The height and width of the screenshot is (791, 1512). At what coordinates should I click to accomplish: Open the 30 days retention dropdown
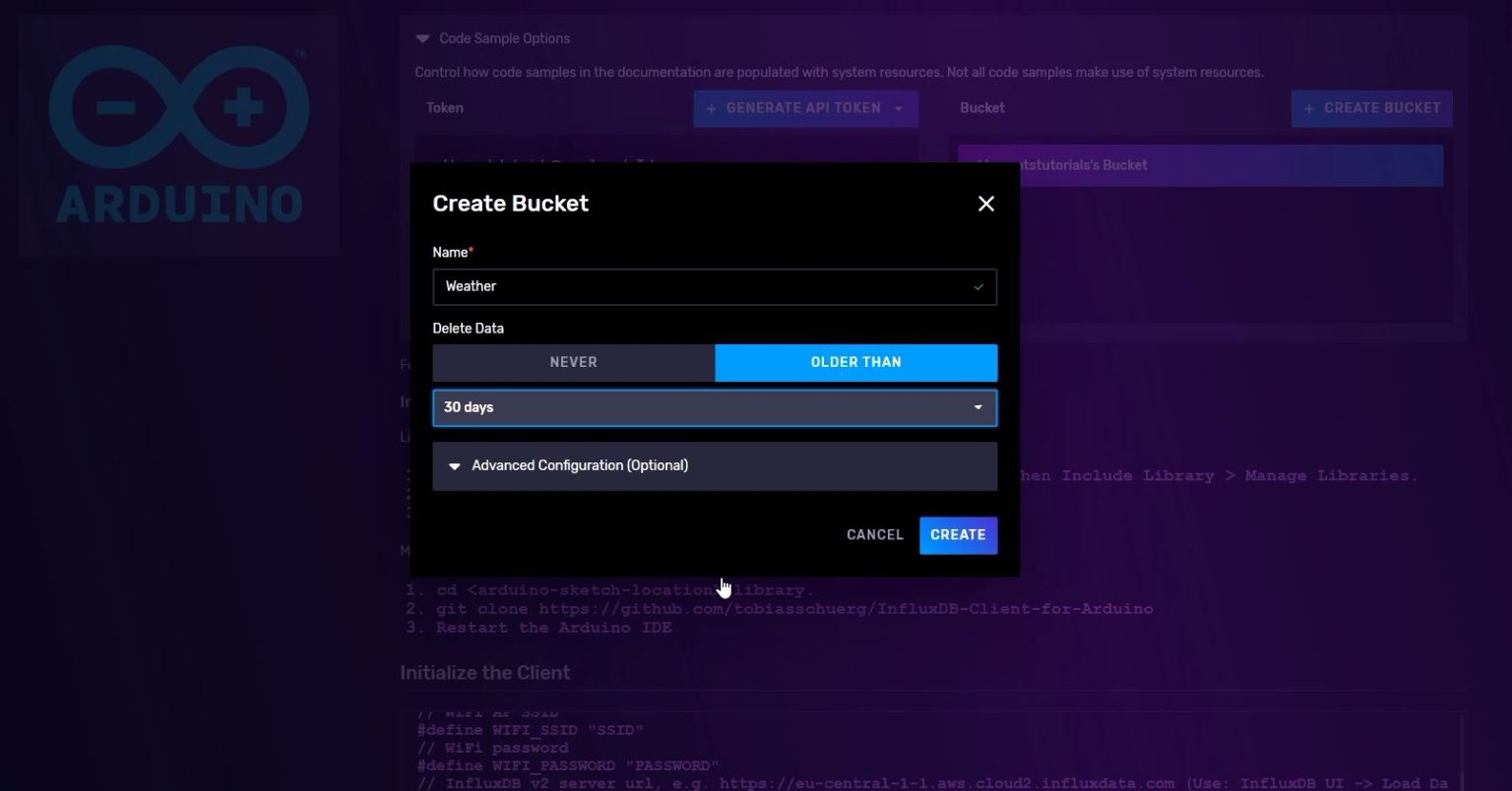[x=715, y=407]
